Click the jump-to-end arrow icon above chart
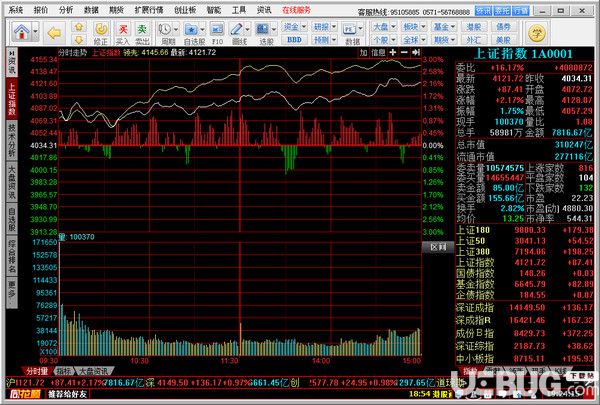This screenshot has height=405, width=600. [416, 52]
